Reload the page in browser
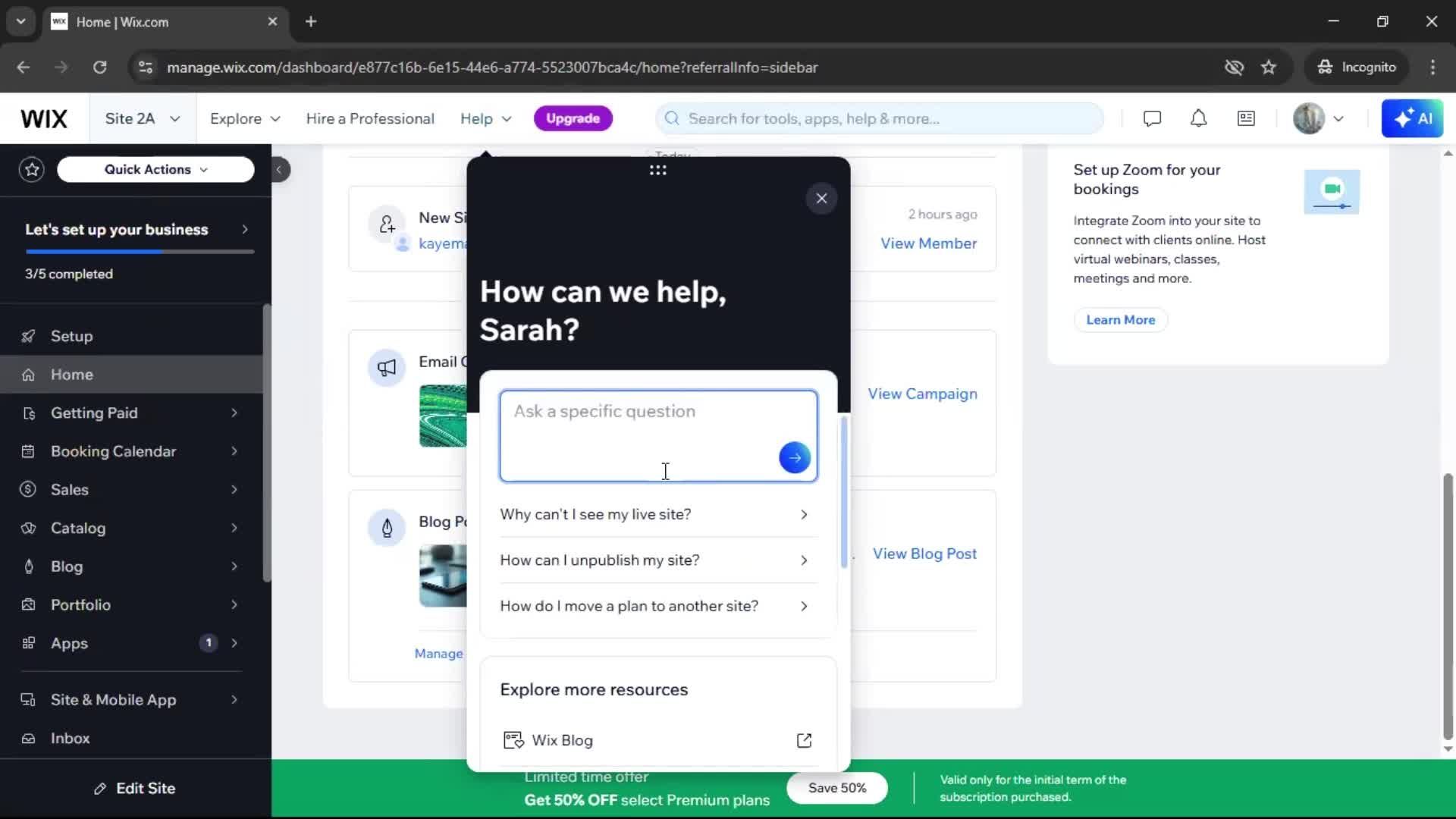 [x=99, y=67]
